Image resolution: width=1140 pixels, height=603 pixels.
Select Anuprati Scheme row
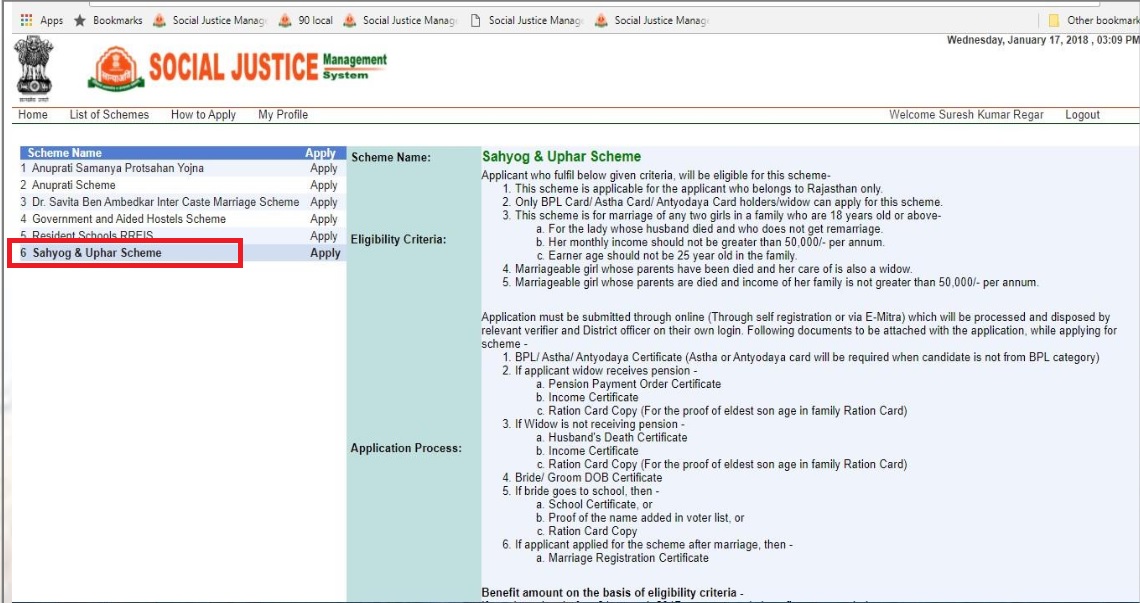[73, 185]
